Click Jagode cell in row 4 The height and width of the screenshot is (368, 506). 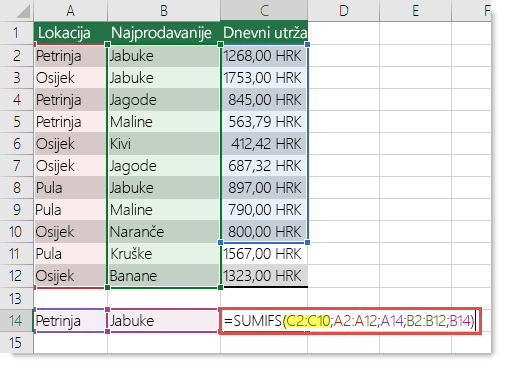click(x=164, y=100)
